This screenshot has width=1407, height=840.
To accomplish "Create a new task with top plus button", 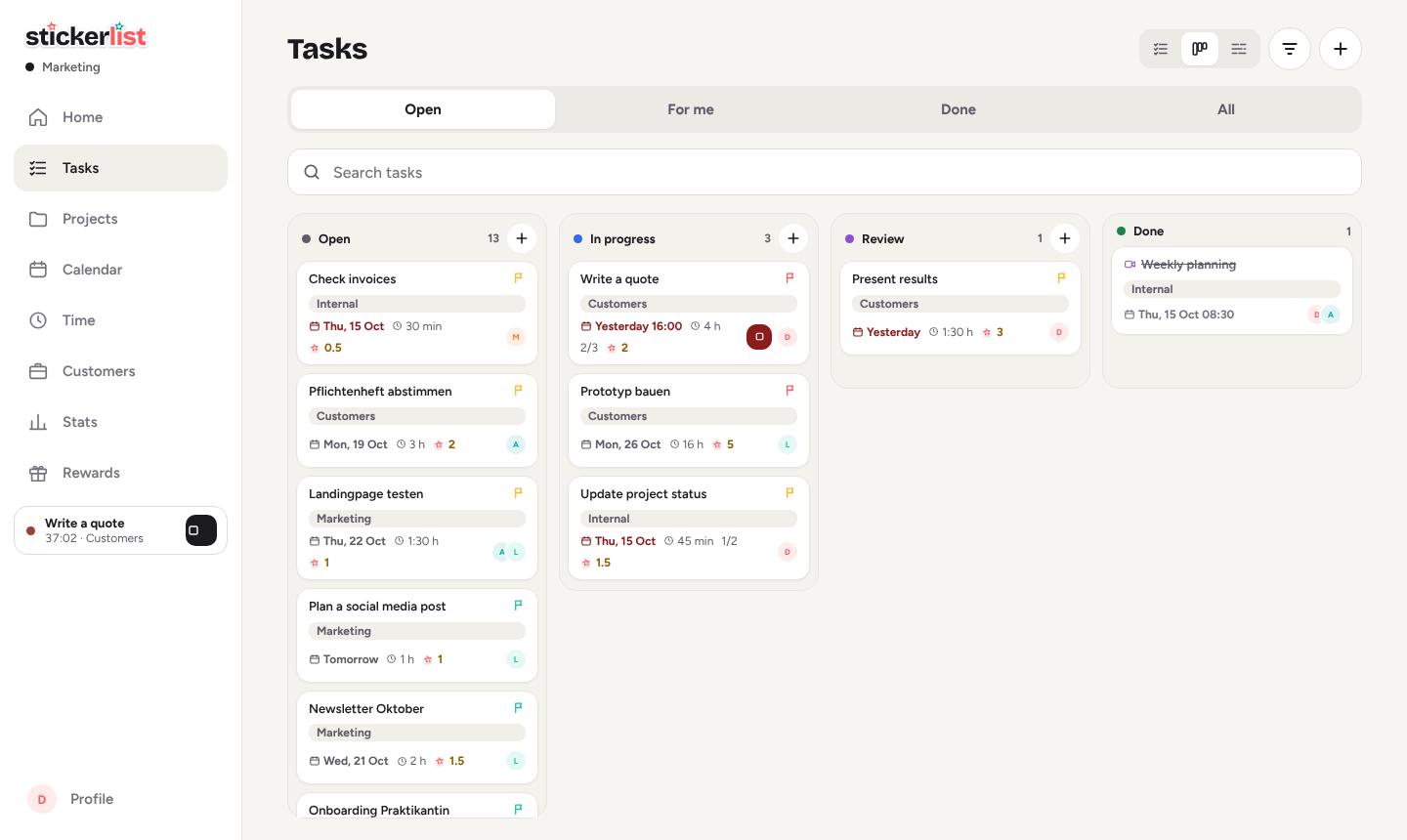I will point(1341,49).
